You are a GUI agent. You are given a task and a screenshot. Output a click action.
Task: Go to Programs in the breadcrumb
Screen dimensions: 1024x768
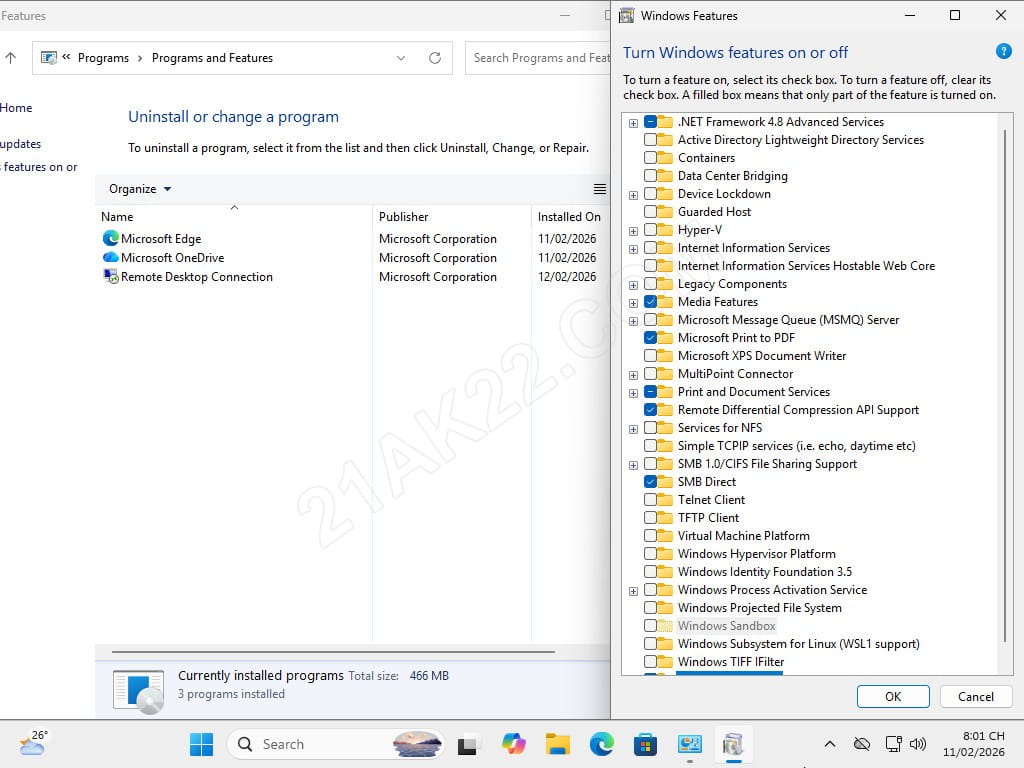click(x=103, y=57)
